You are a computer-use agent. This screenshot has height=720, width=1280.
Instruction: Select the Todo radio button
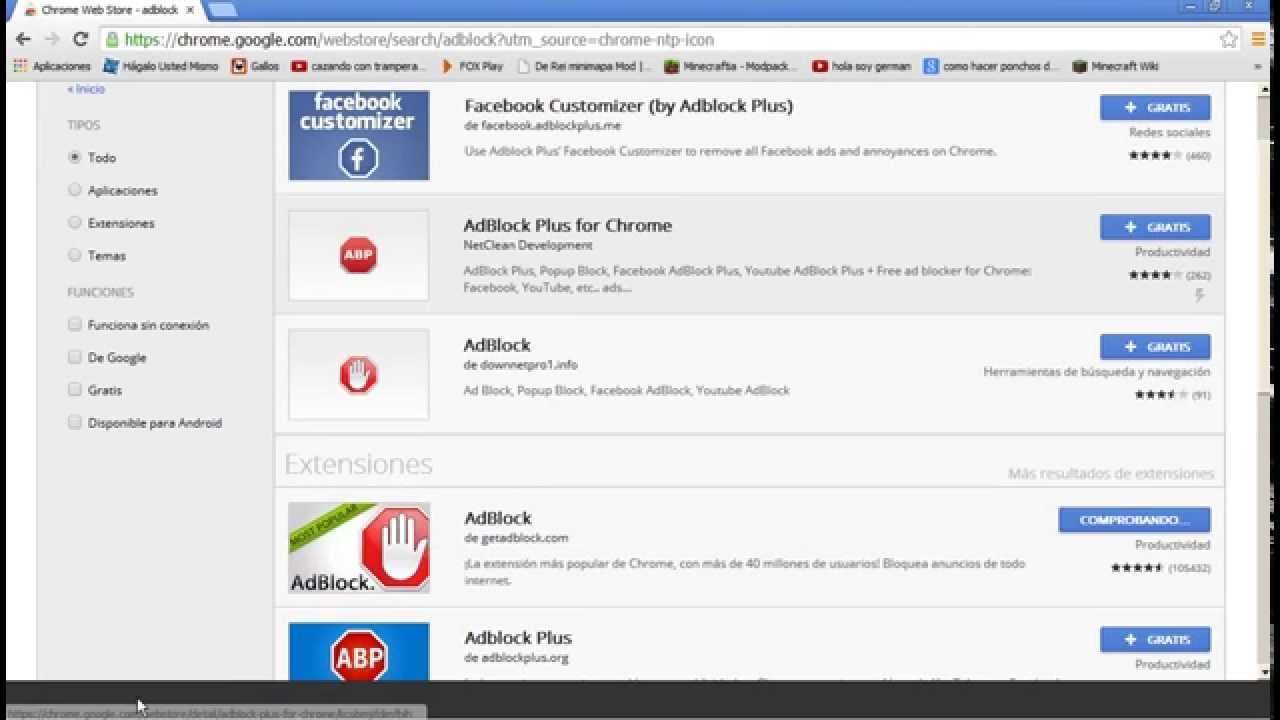[x=74, y=157]
